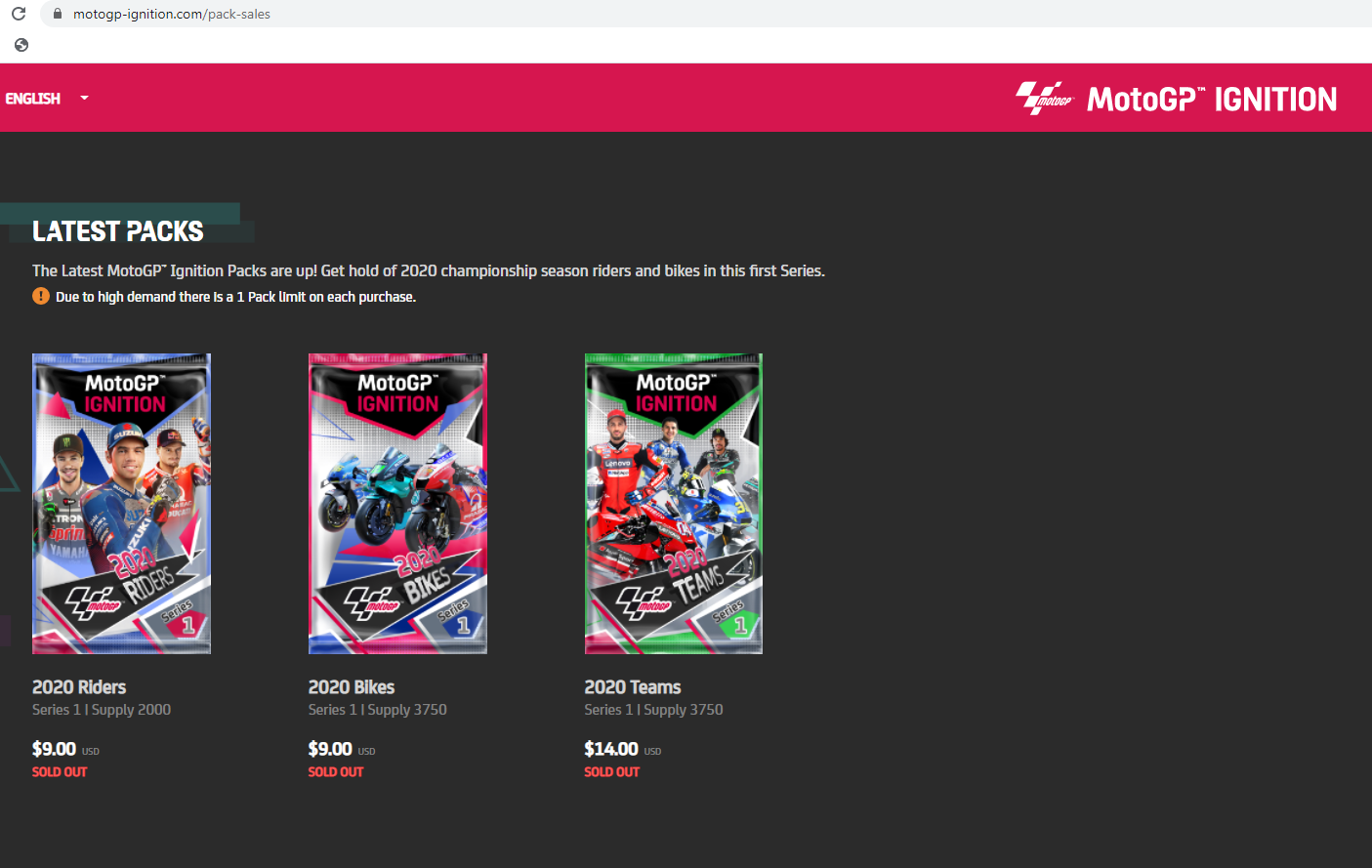Expand the English language dropdown arrow
This screenshot has height=868, width=1372.
pos(84,98)
